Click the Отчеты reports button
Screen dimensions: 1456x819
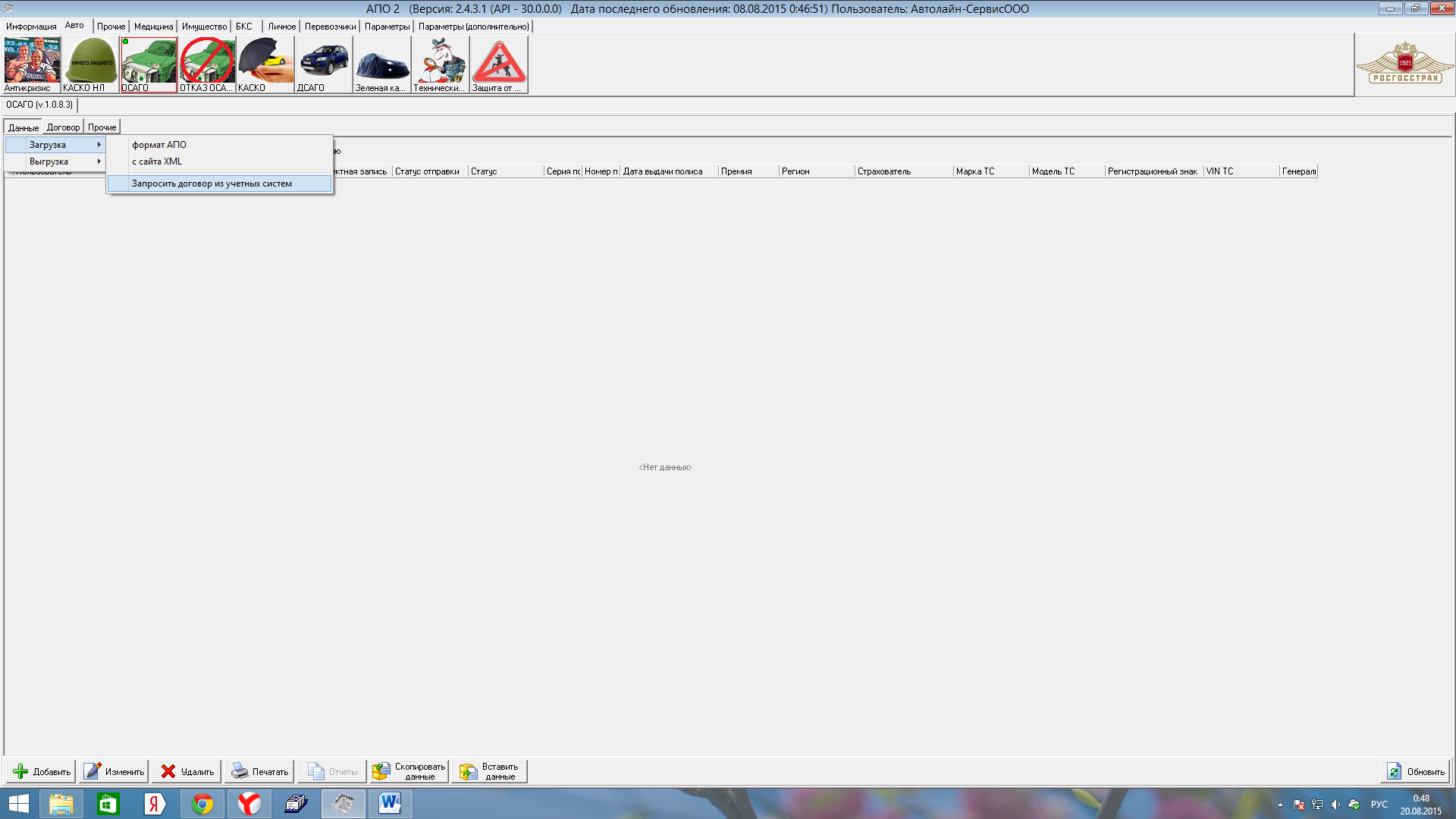pyautogui.click(x=333, y=771)
